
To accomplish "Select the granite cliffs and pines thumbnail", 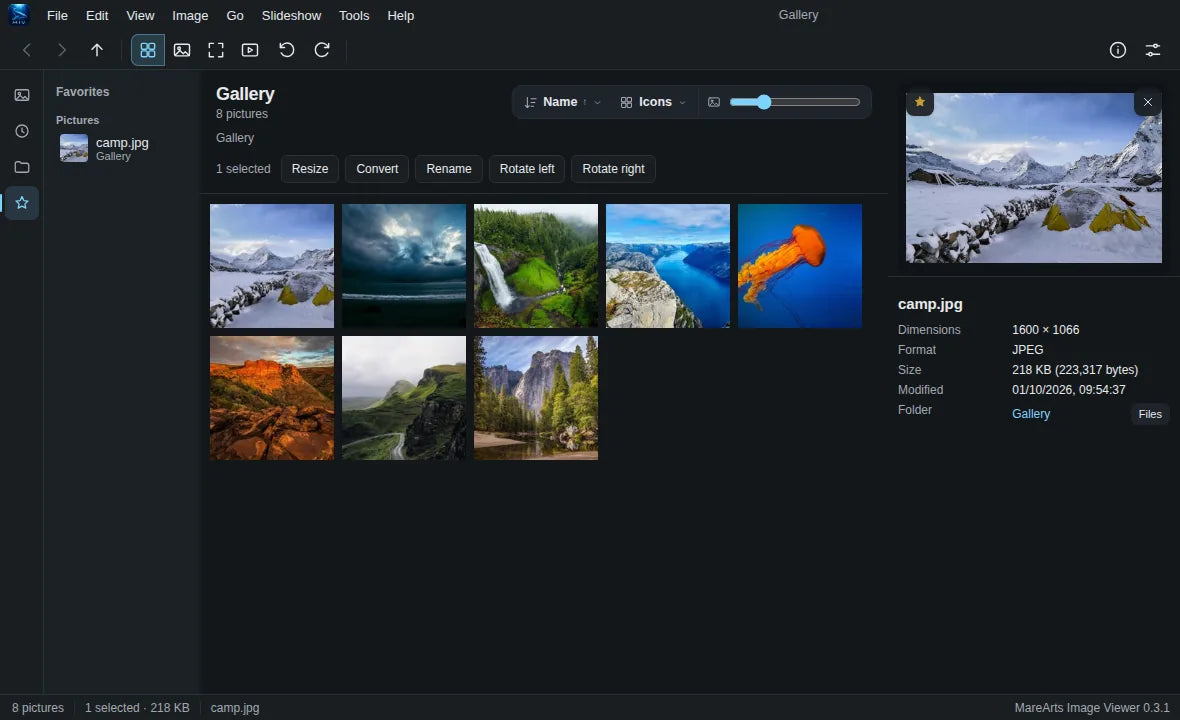I will point(536,398).
